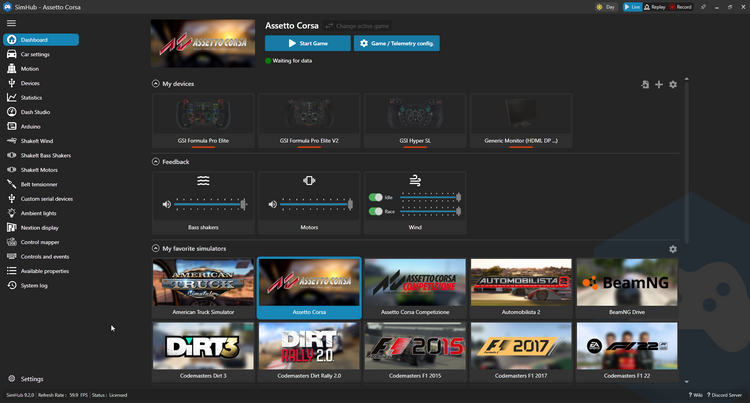The height and width of the screenshot is (403, 750).
Task: Collapse the My favorite simulators section
Action: click(155, 248)
